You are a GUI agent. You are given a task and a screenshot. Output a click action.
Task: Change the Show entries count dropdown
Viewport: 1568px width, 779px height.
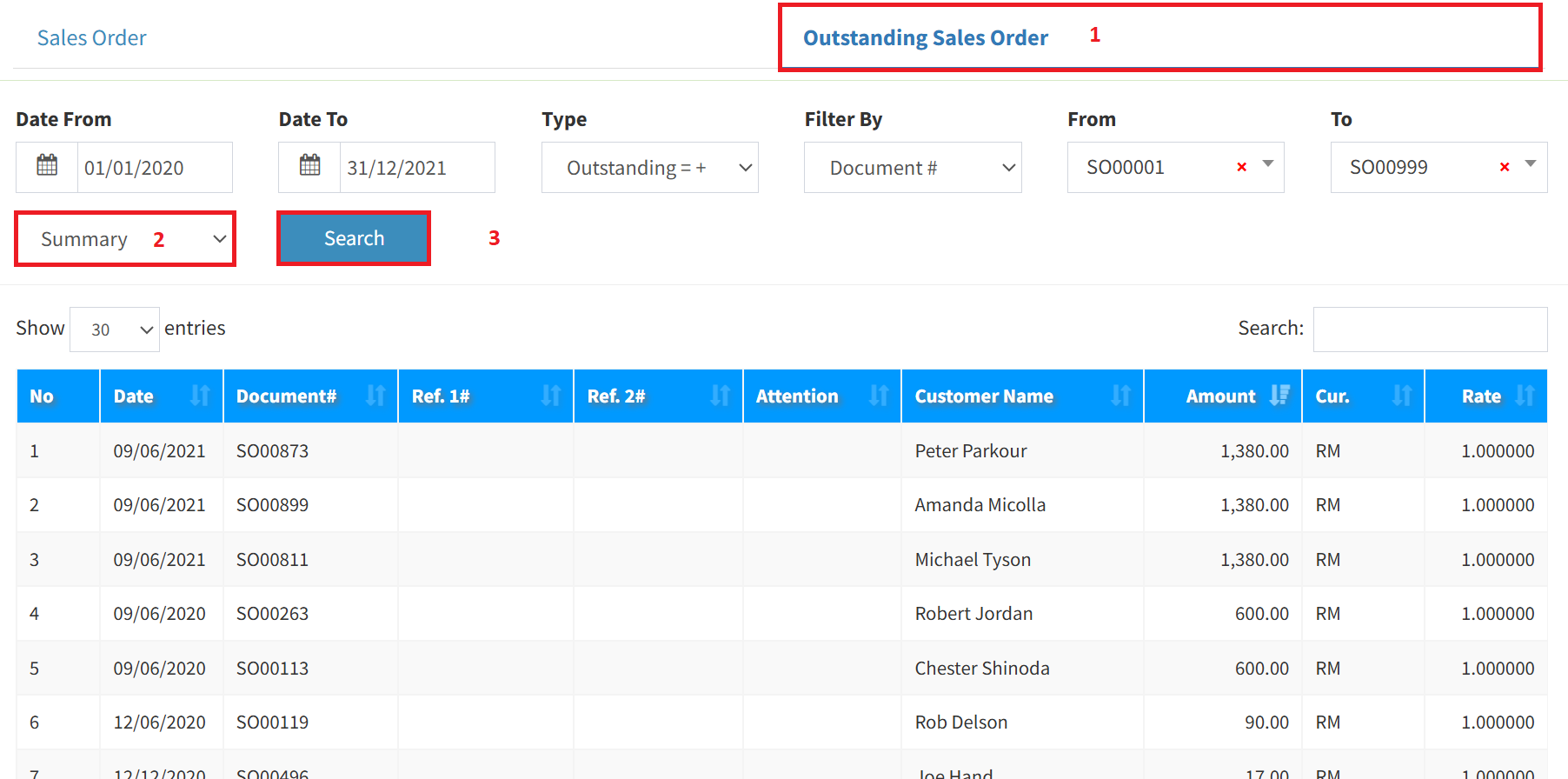[115, 330]
